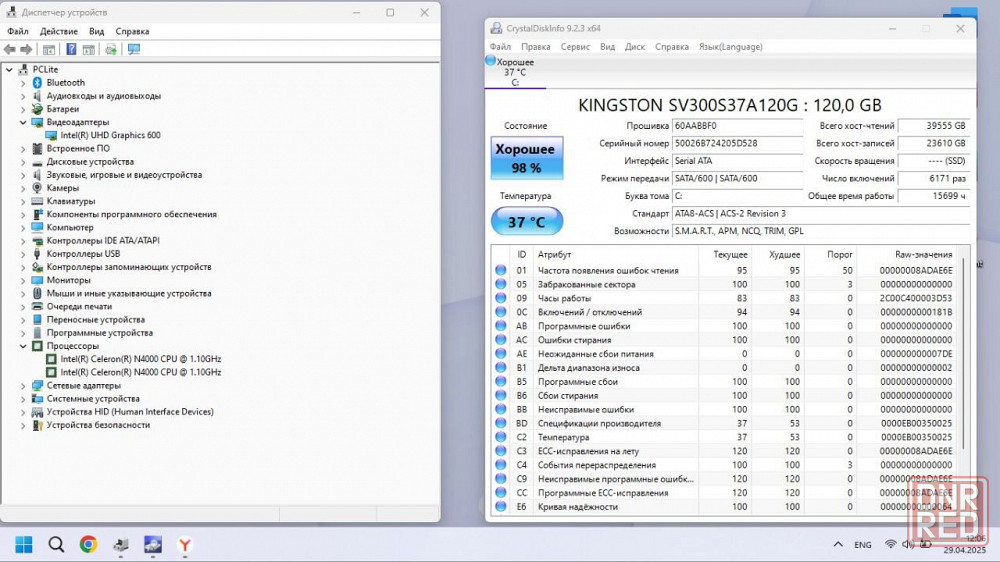Open Диск menu in CrystalDiskInfo
Screen dimensions: 1000x562
pyautogui.click(x=635, y=47)
